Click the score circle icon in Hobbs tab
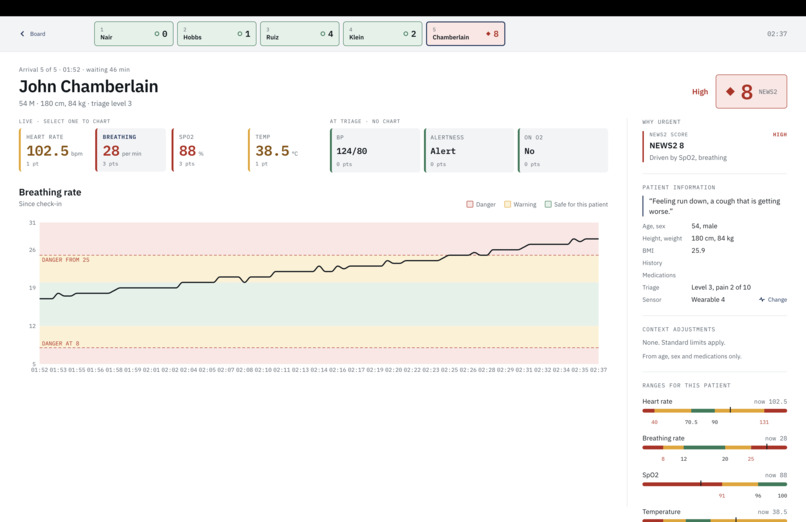Viewport: 806px width, 522px height. tap(240, 34)
